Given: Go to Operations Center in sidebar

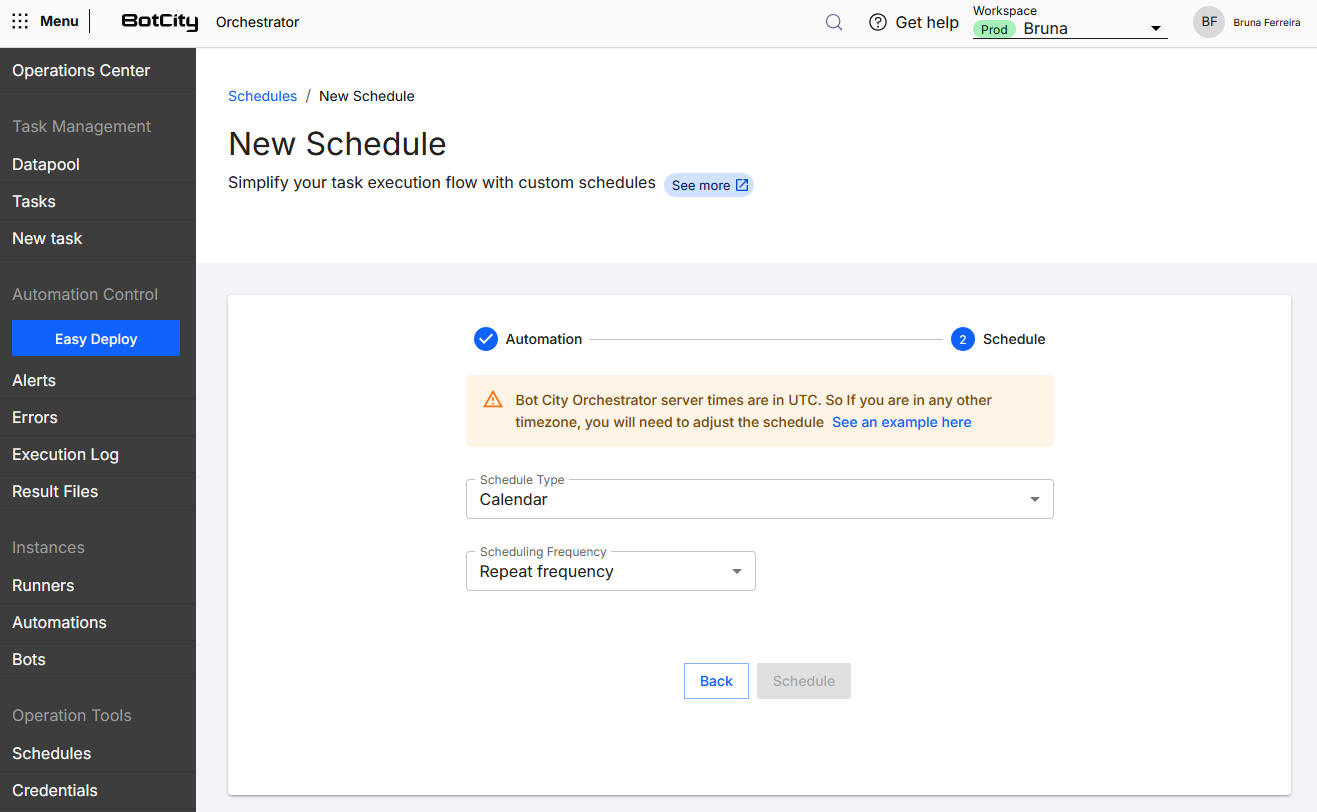Looking at the screenshot, I should pyautogui.click(x=98, y=70).
